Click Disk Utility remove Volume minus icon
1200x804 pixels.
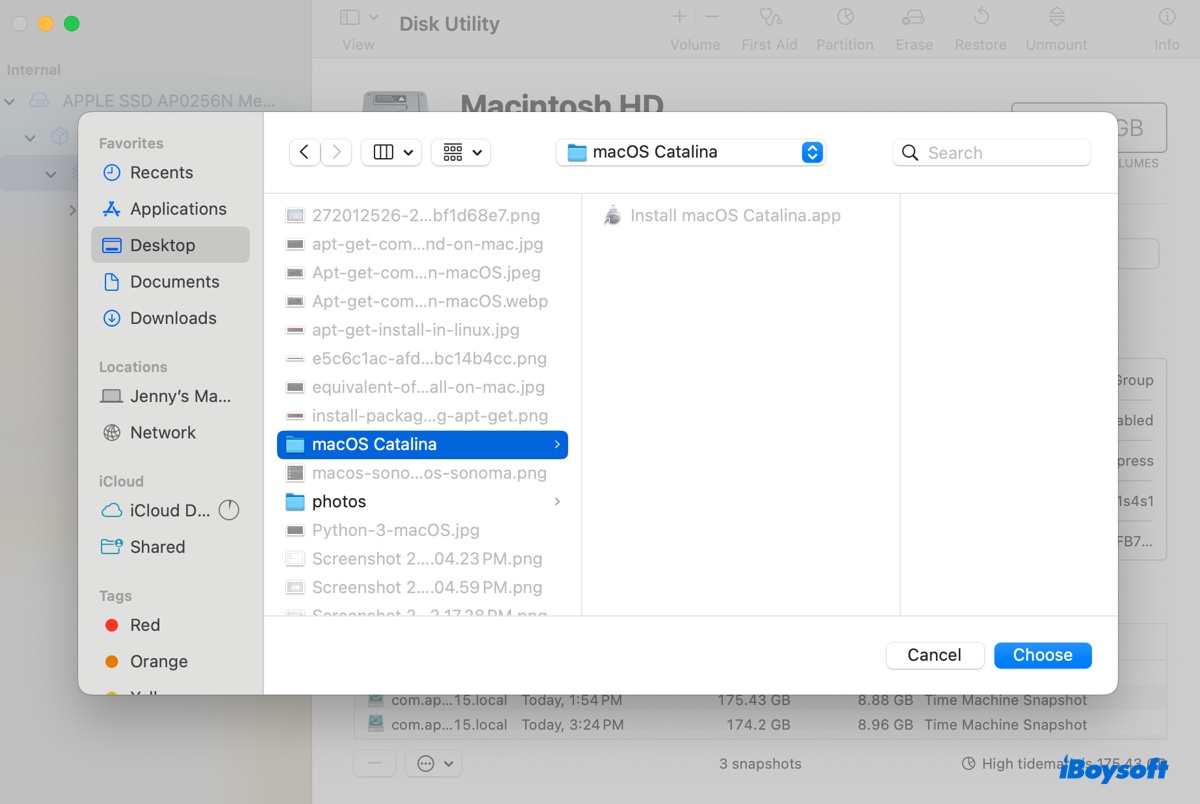(x=711, y=17)
